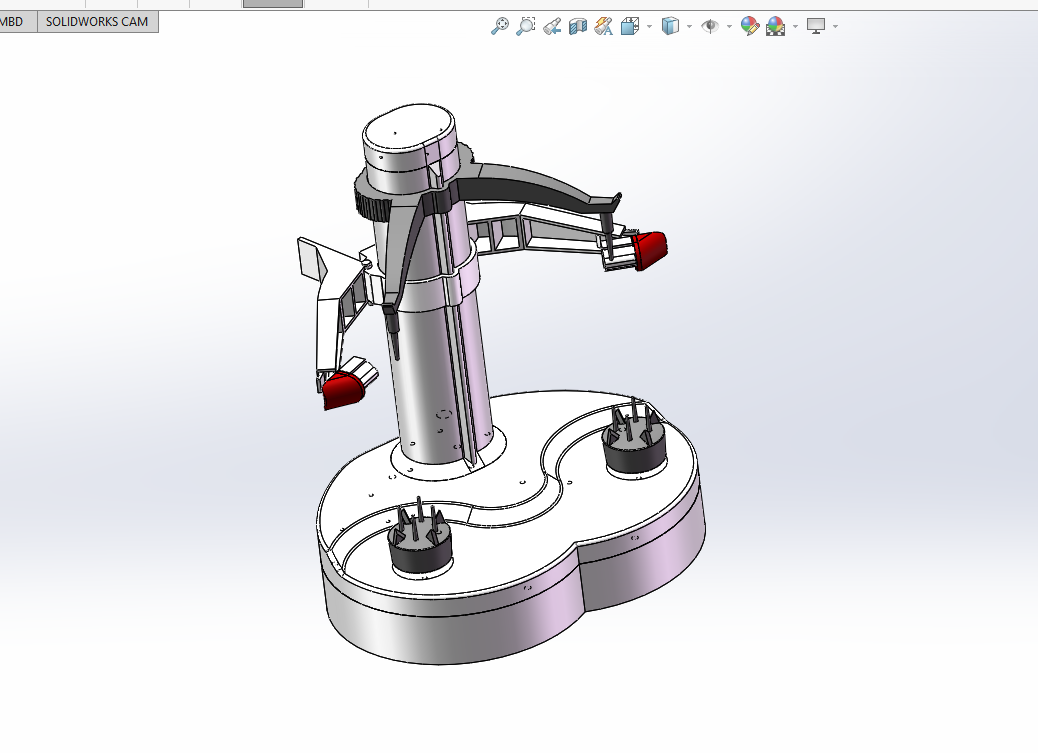Image resolution: width=1038 pixels, height=753 pixels.
Task: Toggle Hide/Show Items eye icon
Action: [710, 26]
